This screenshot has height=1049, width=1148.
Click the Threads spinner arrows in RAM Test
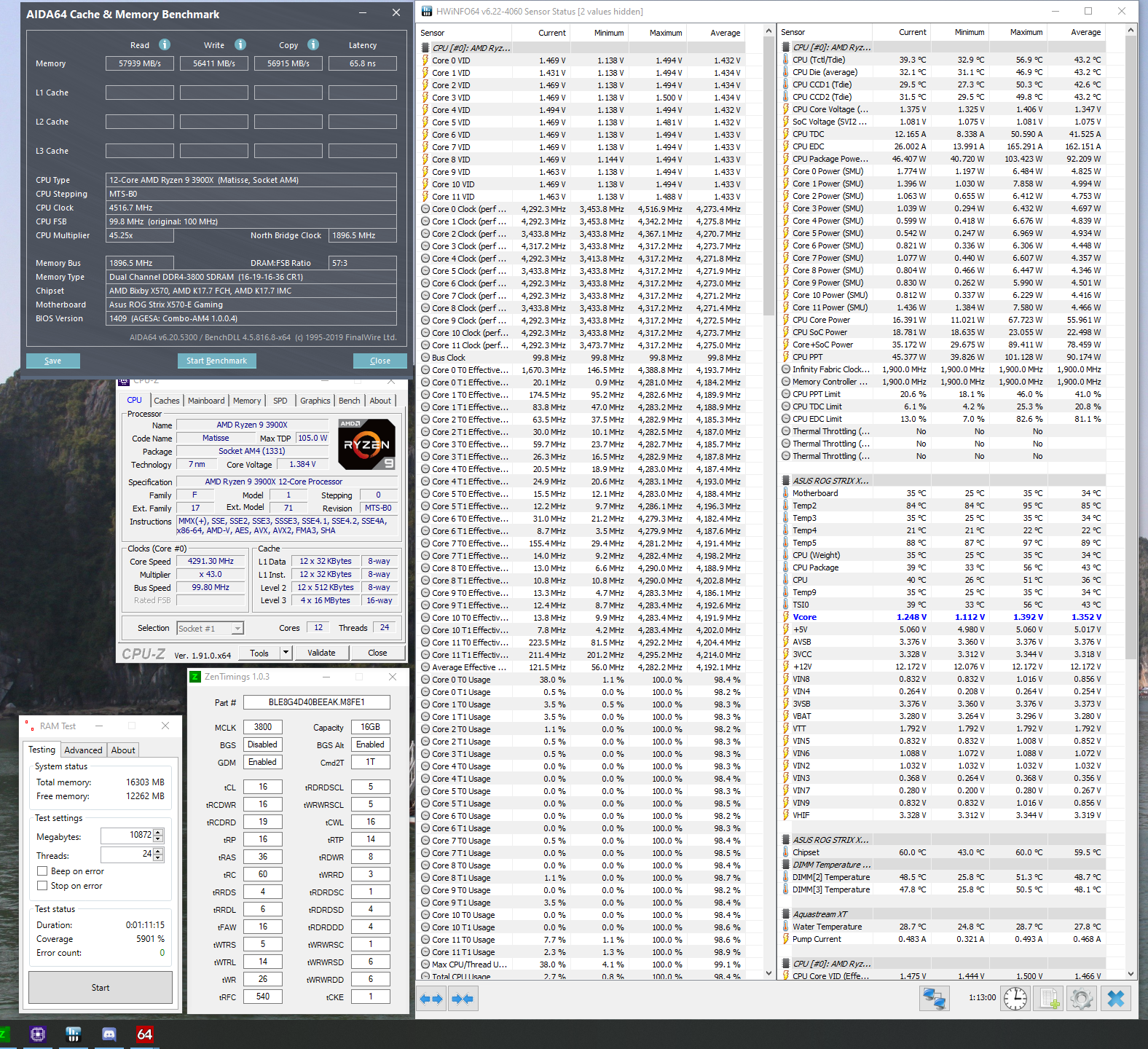[x=159, y=854]
